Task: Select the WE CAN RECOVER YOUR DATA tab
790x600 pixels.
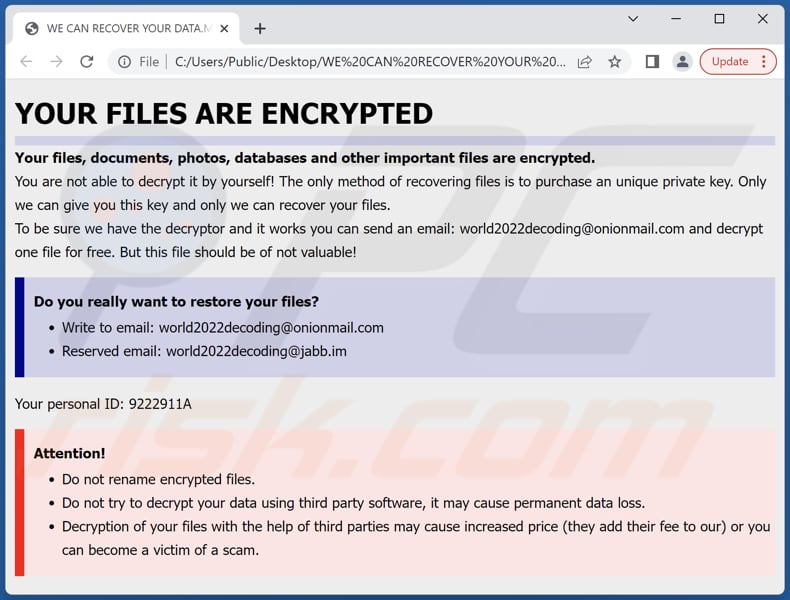Action: (x=120, y=28)
